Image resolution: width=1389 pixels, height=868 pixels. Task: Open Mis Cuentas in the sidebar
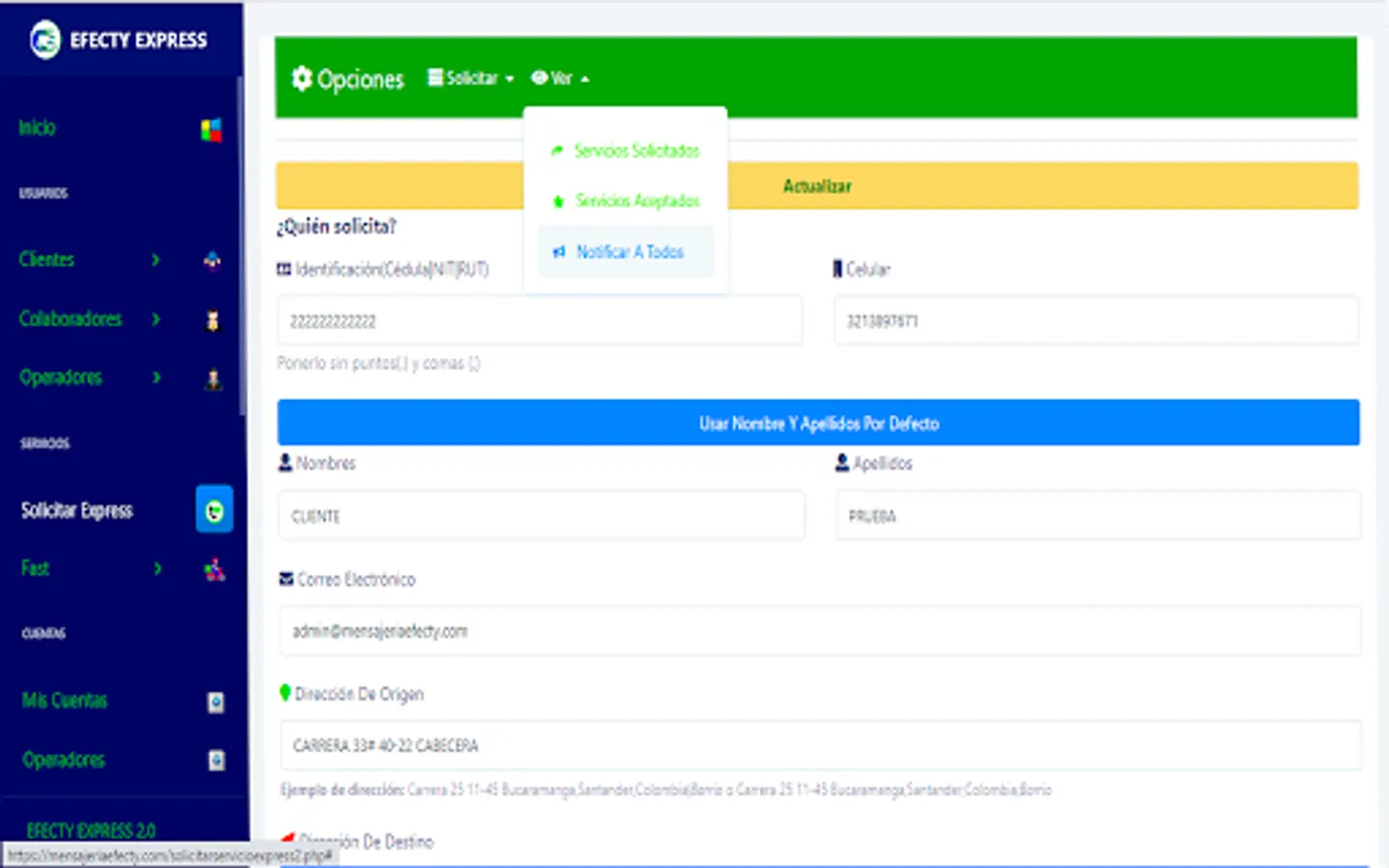[65, 700]
